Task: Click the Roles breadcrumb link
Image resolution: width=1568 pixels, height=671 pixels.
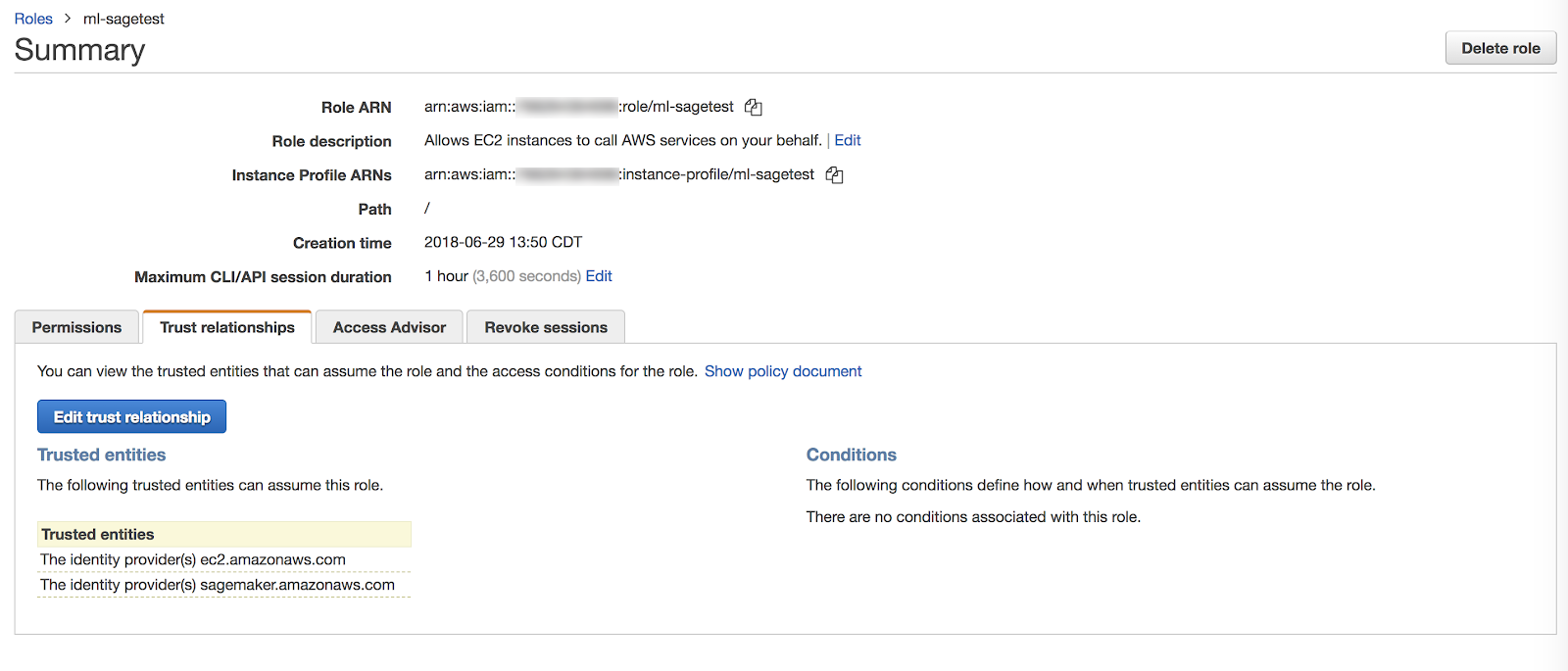Action: pyautogui.click(x=33, y=19)
